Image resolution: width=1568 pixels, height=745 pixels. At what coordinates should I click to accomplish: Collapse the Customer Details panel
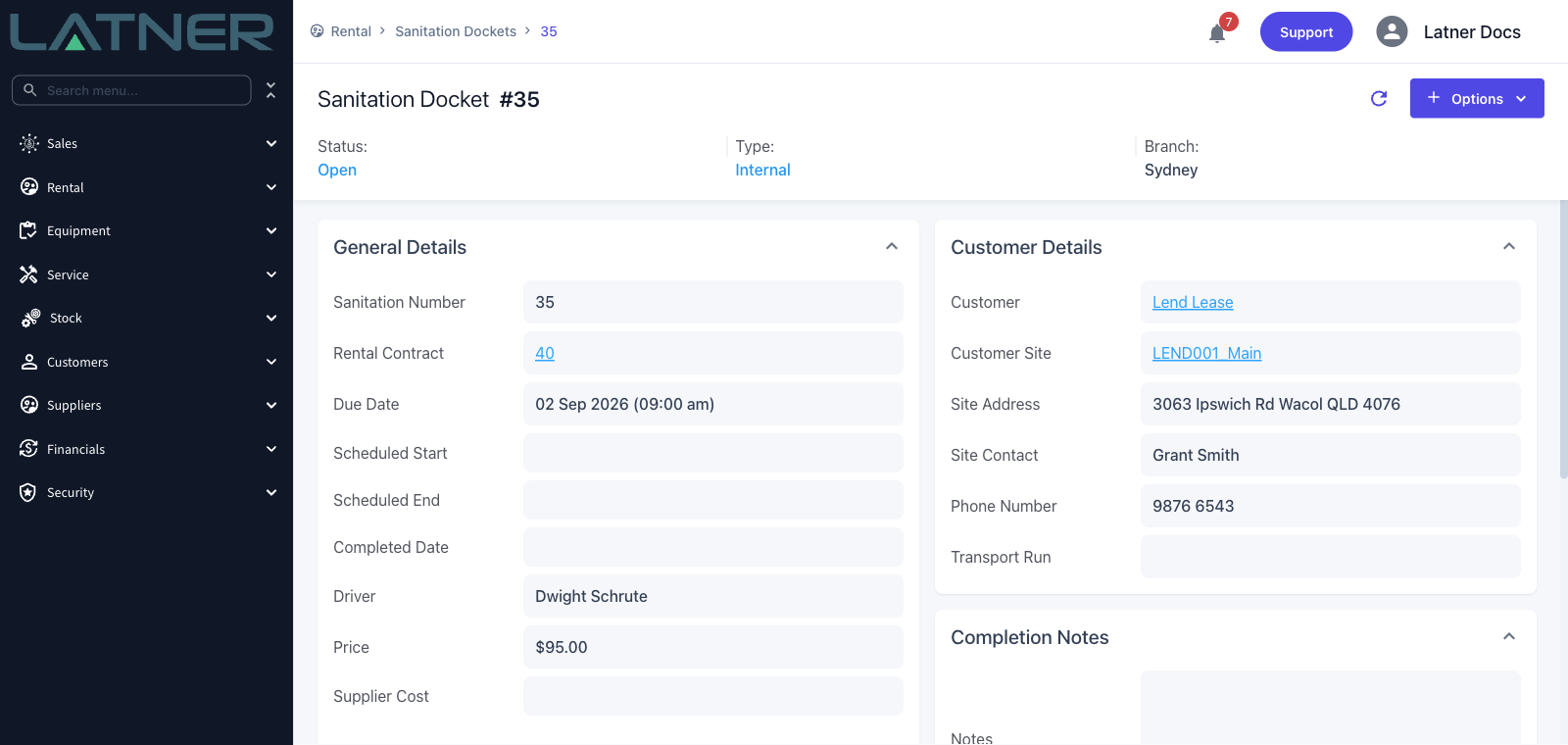coord(1509,246)
